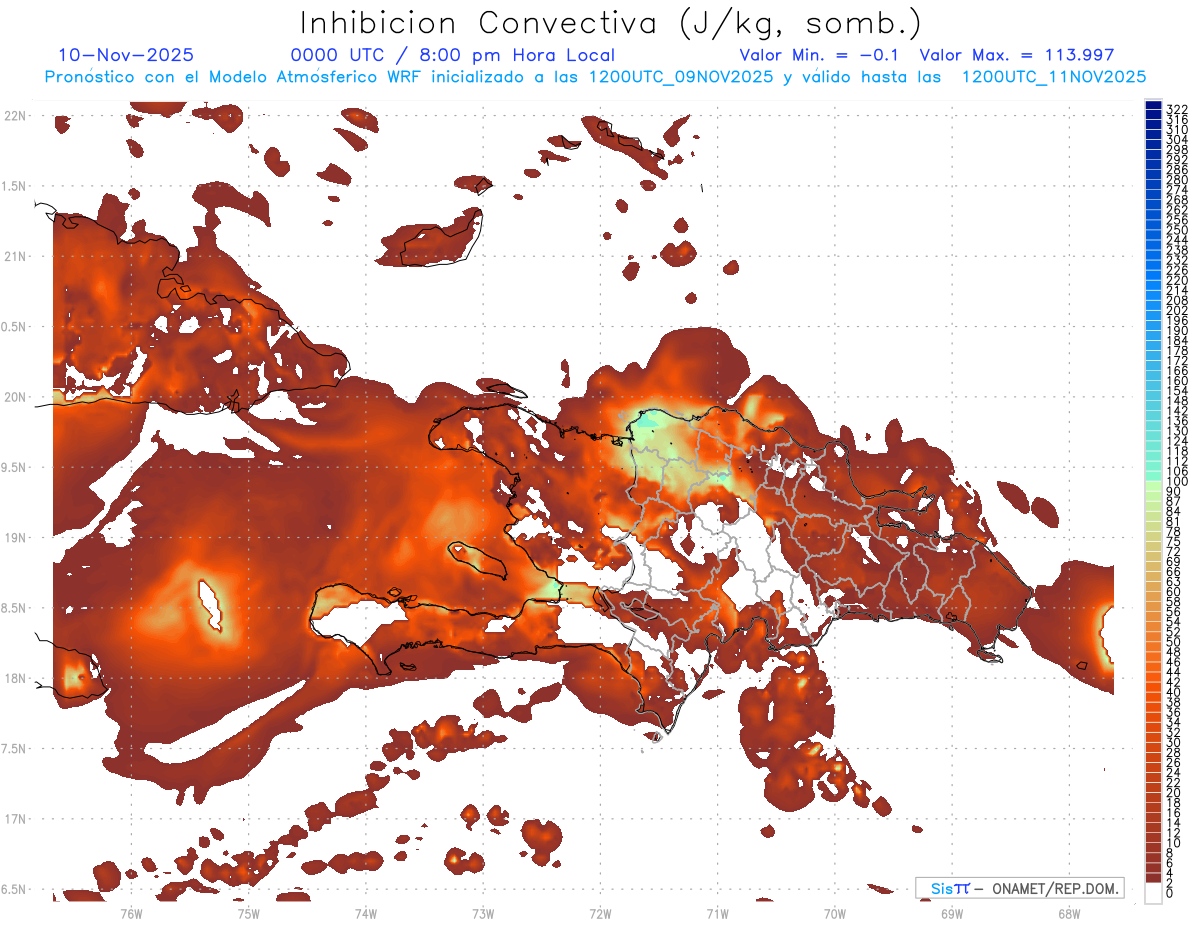Click the longitude axis label '75W'
The width and height of the screenshot is (1200, 927).
click(x=249, y=913)
